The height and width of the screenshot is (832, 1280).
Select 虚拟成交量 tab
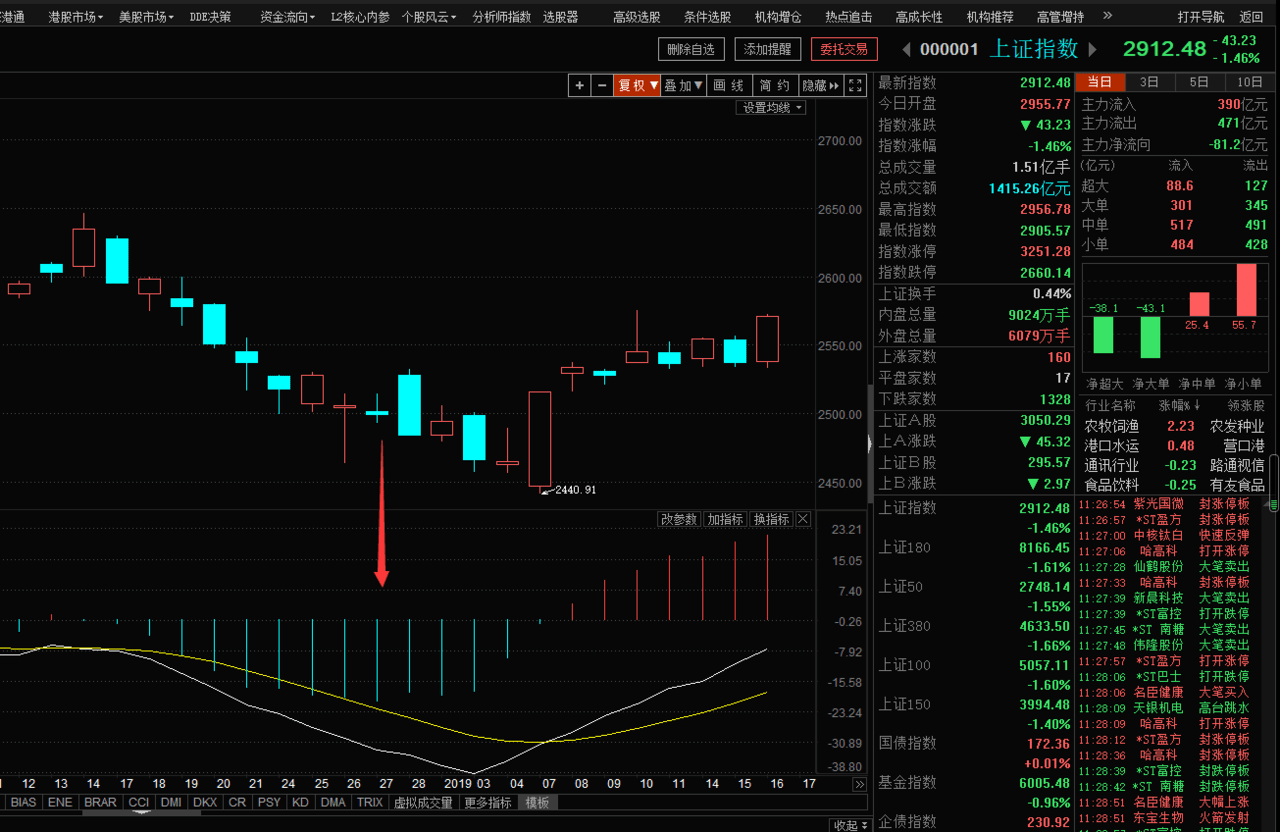tap(423, 802)
